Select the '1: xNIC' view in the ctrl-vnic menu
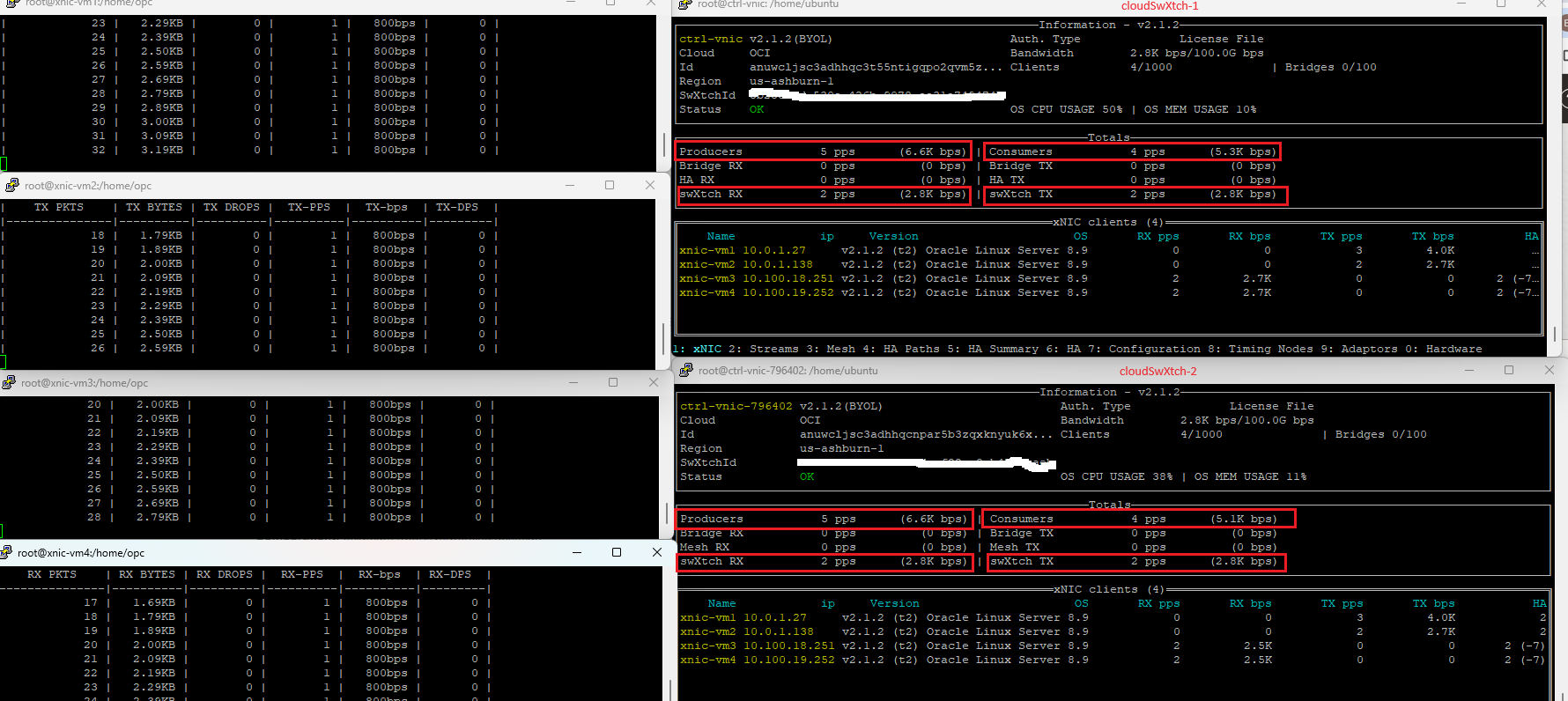Viewport: 1568px width, 701px height. (697, 349)
